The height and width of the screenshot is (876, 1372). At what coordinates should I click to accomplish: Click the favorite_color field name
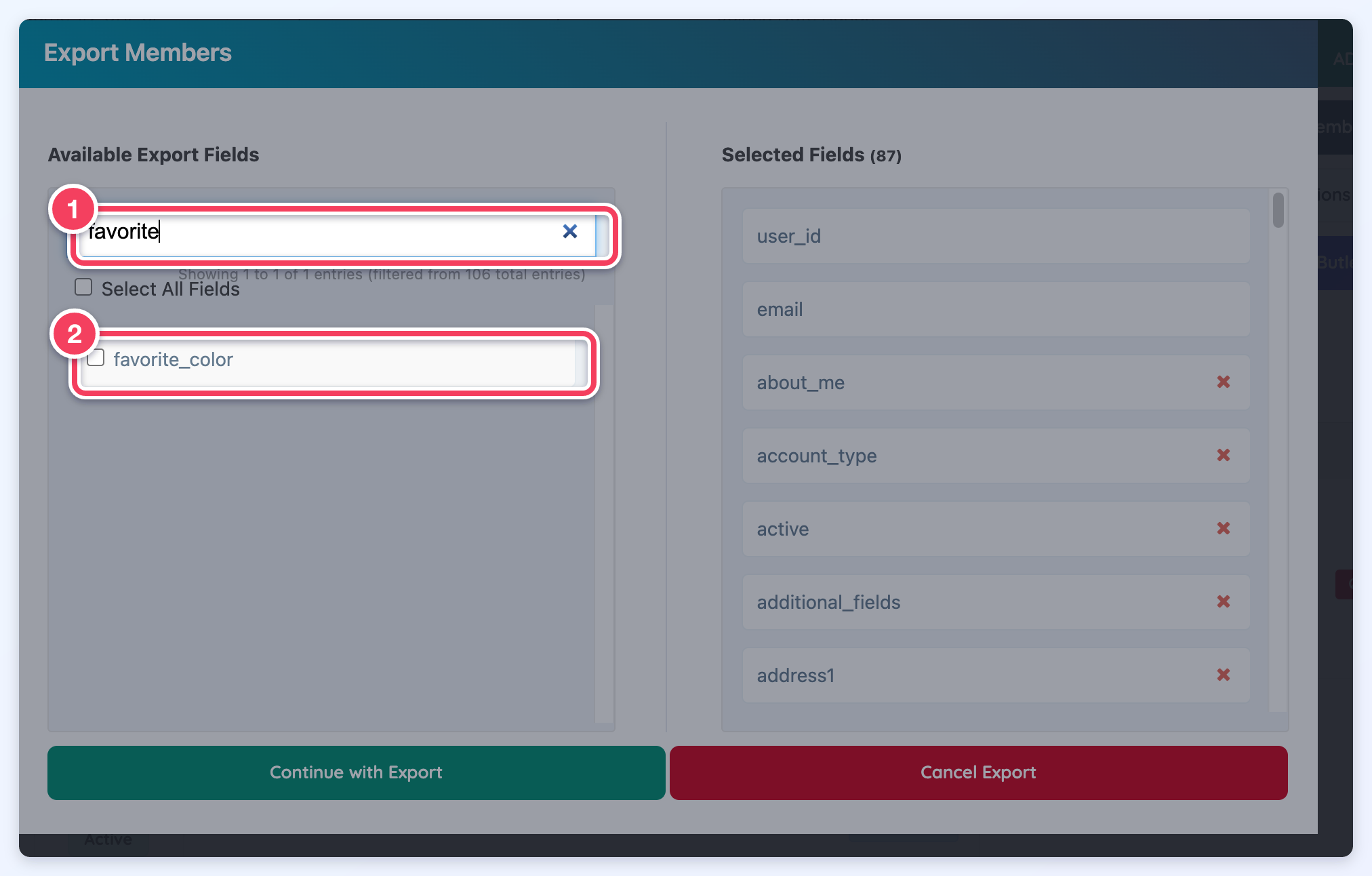173,359
